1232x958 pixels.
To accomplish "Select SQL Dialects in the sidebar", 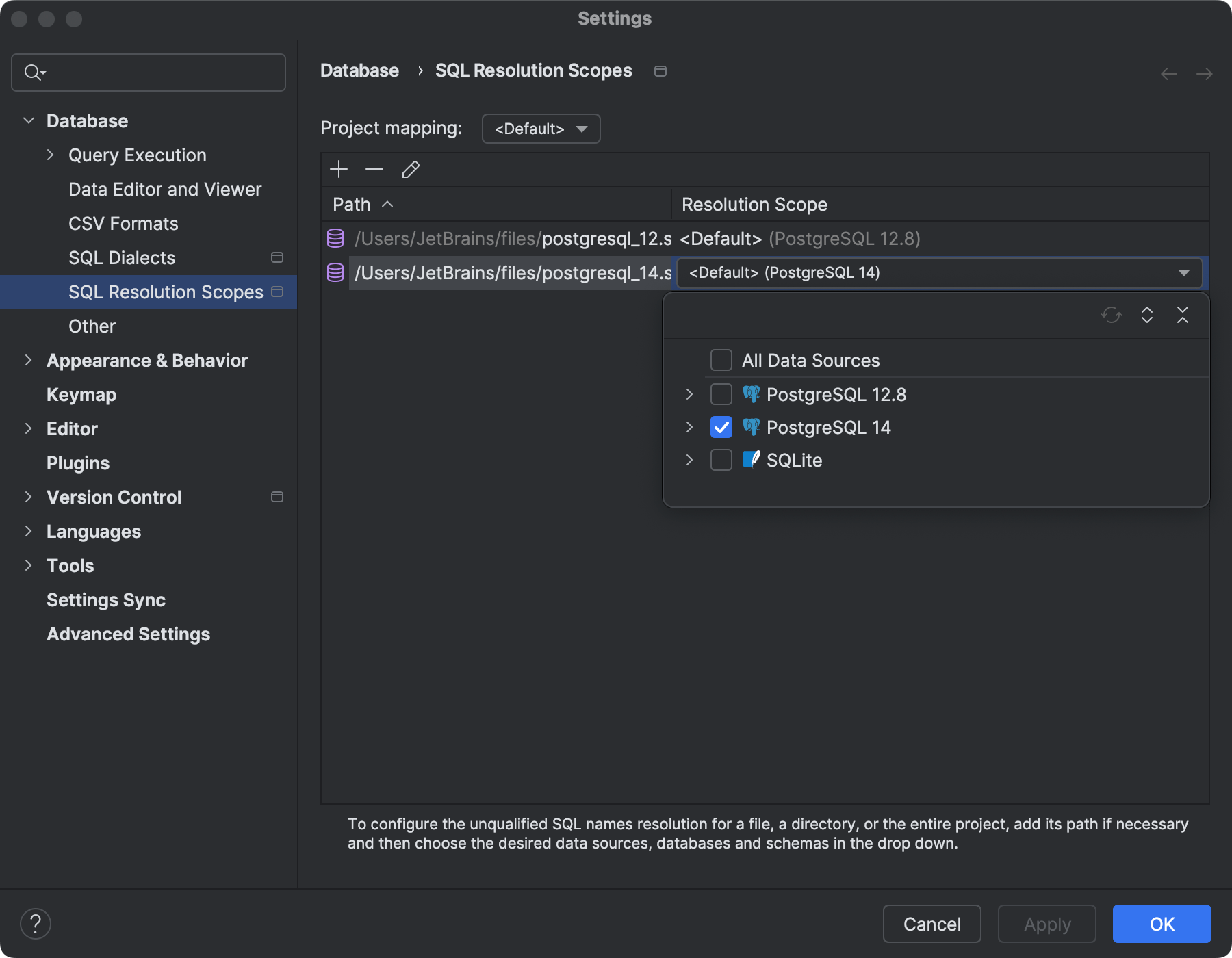I will [122, 257].
